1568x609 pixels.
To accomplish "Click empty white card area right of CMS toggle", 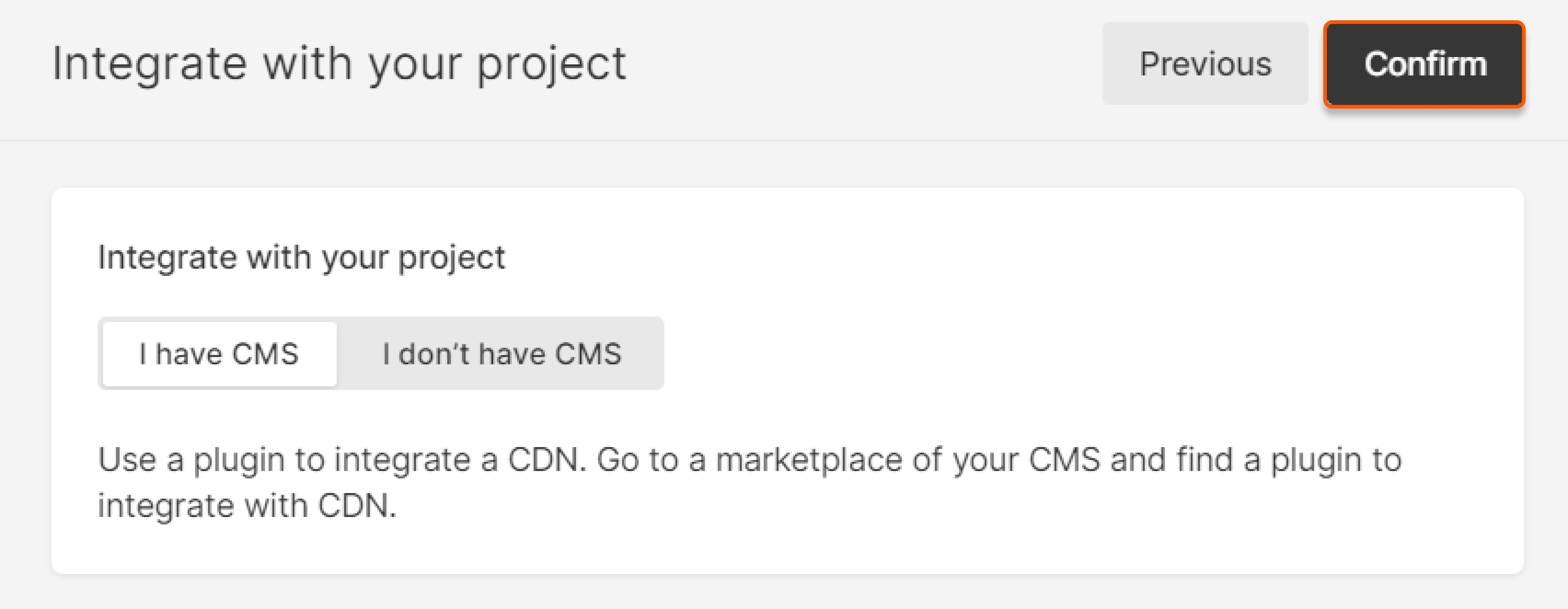I will 1035,354.
